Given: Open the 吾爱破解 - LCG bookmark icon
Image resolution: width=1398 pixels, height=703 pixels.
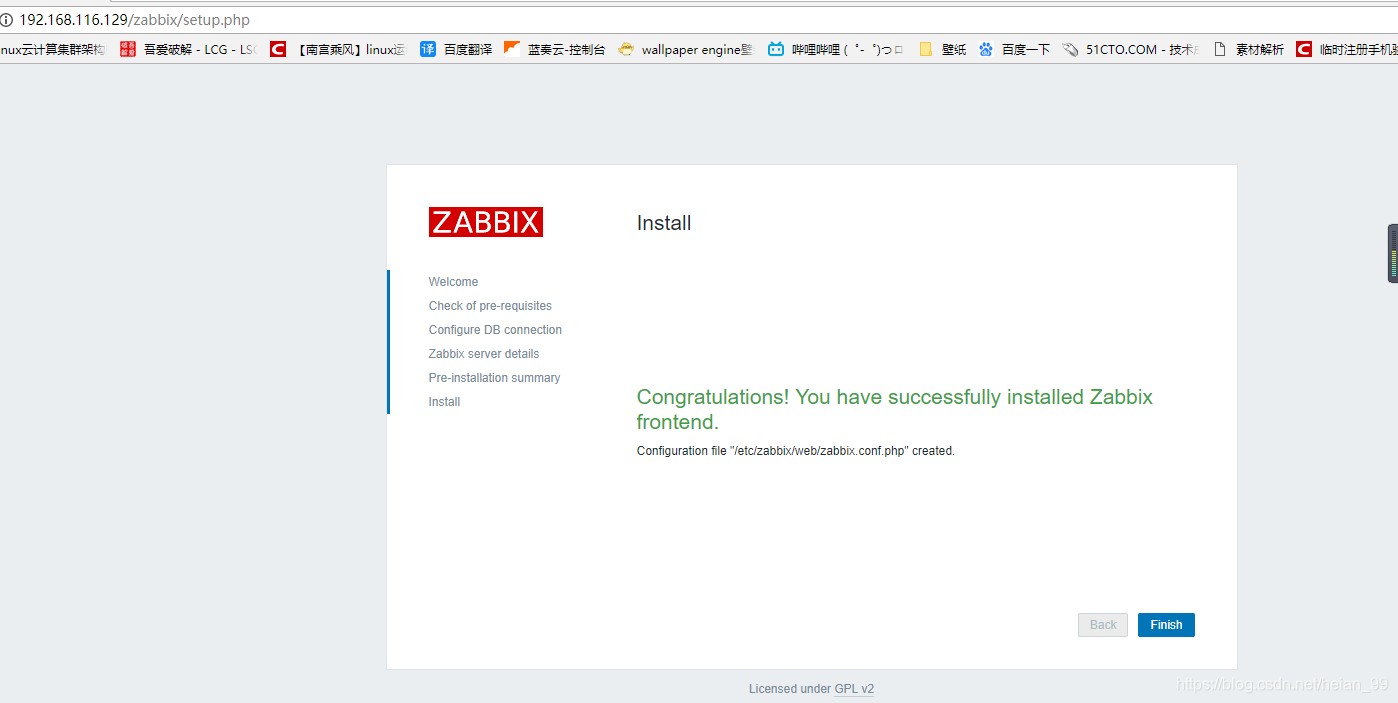Looking at the screenshot, I should pyautogui.click(x=127, y=49).
